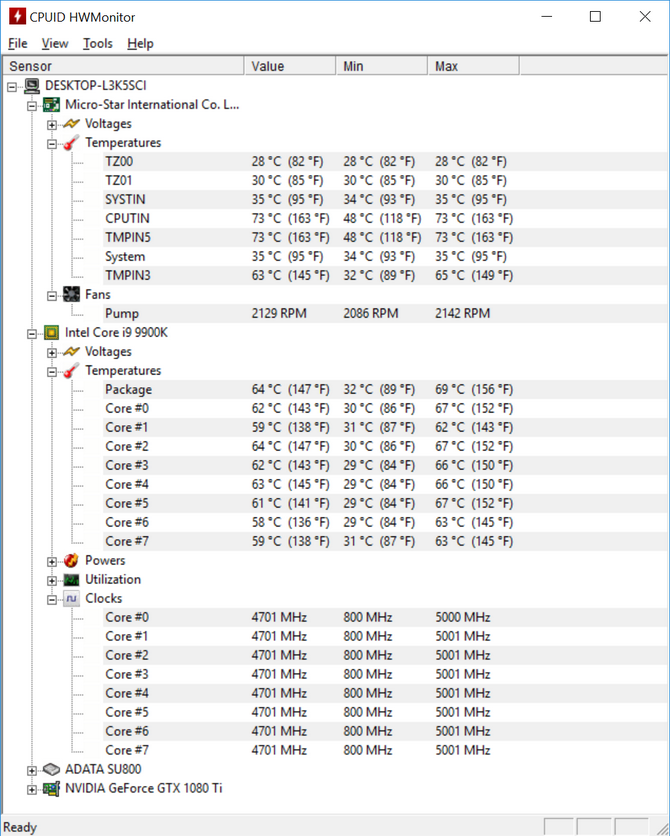Select the NVIDIA GeForce GTX 1080 Ti label
This screenshot has width=670, height=836.
(143, 789)
